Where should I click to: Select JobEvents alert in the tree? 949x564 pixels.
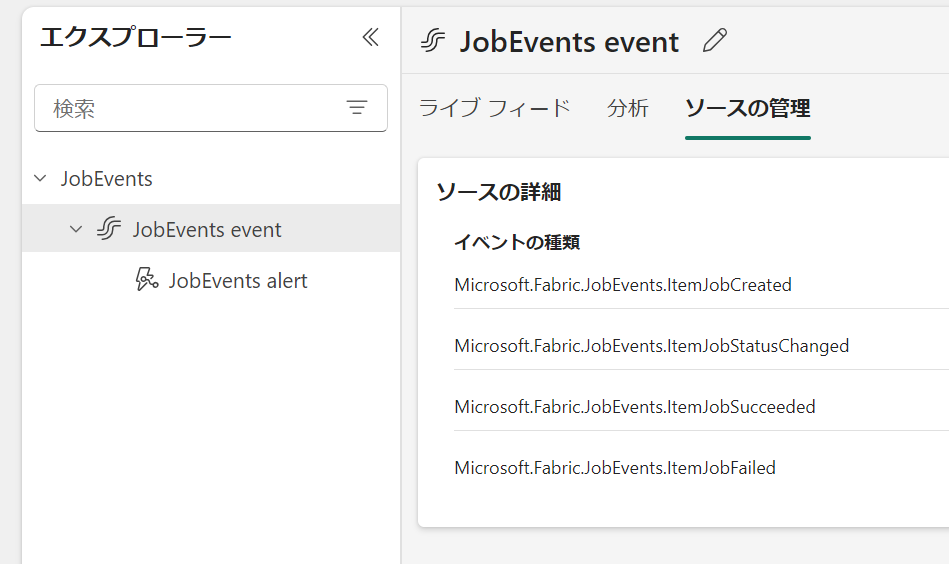[x=238, y=280]
